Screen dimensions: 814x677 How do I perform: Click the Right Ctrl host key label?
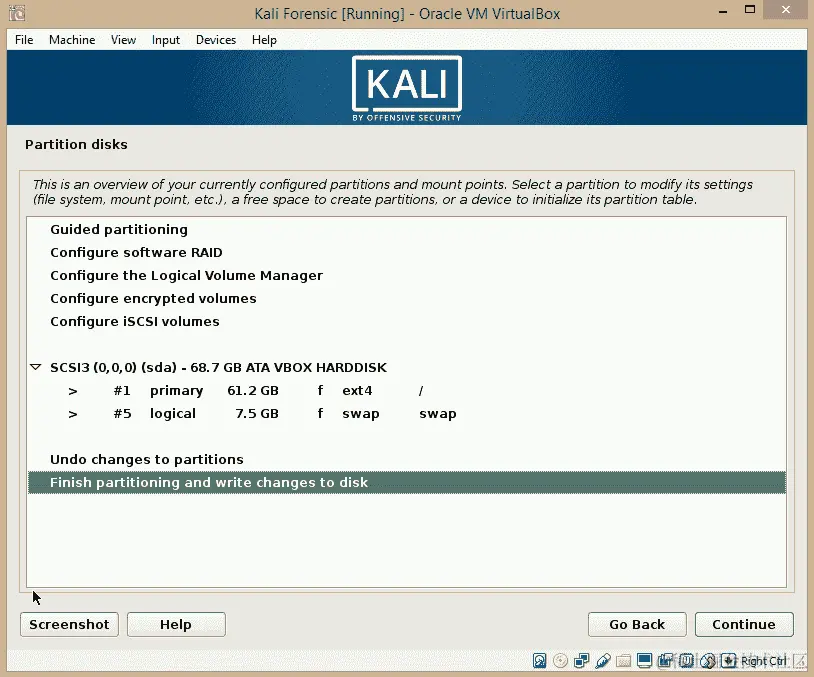click(x=763, y=661)
